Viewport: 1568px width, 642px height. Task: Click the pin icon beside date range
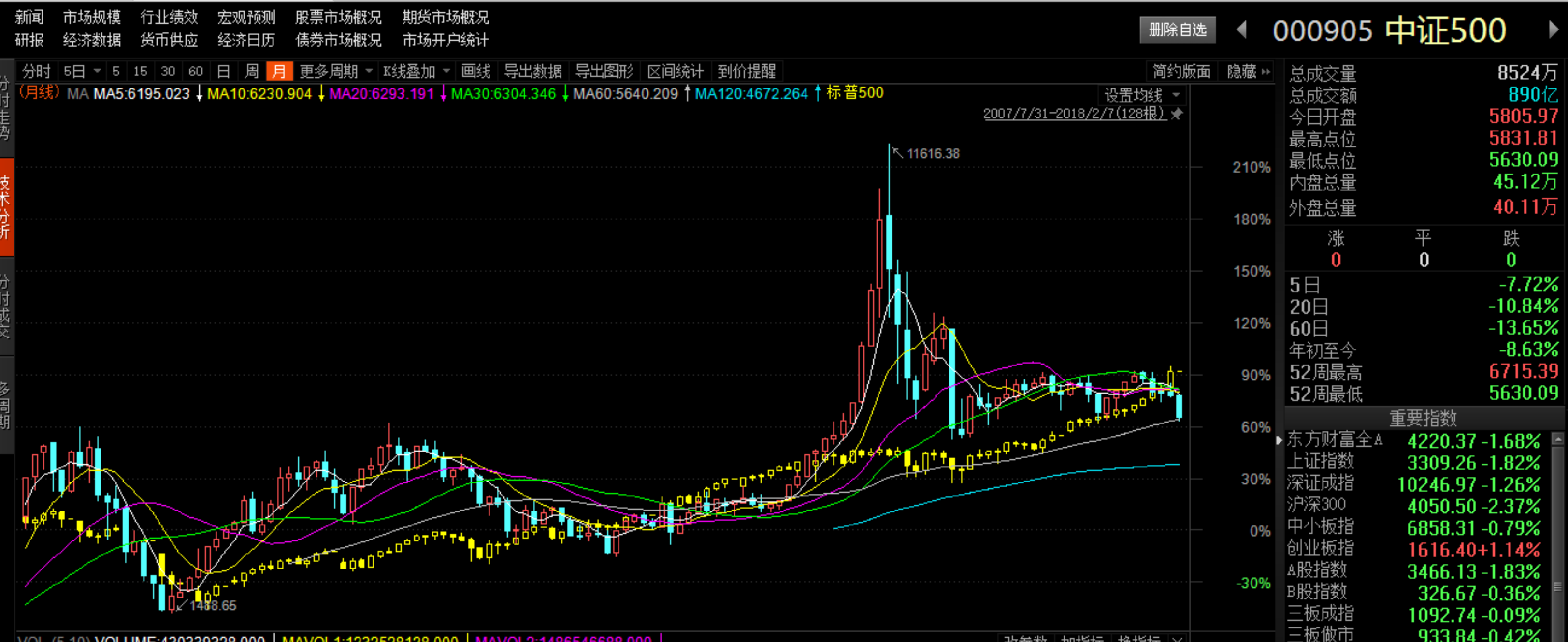[x=1177, y=114]
